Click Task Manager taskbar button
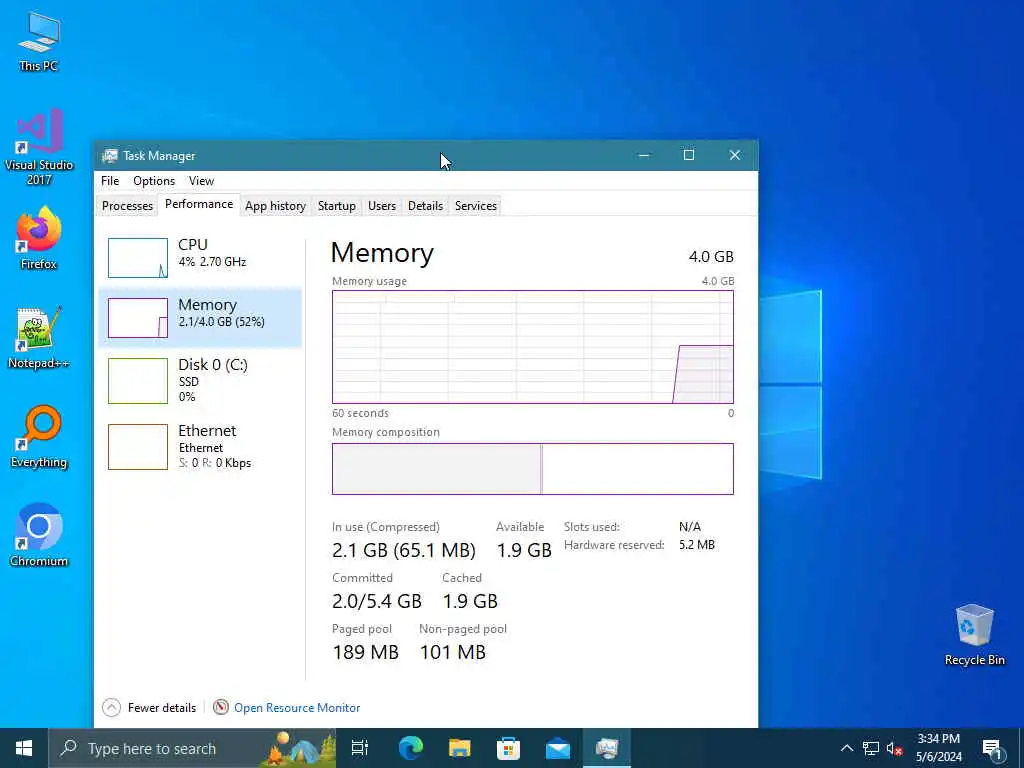The height and width of the screenshot is (768, 1024). pyautogui.click(x=607, y=748)
